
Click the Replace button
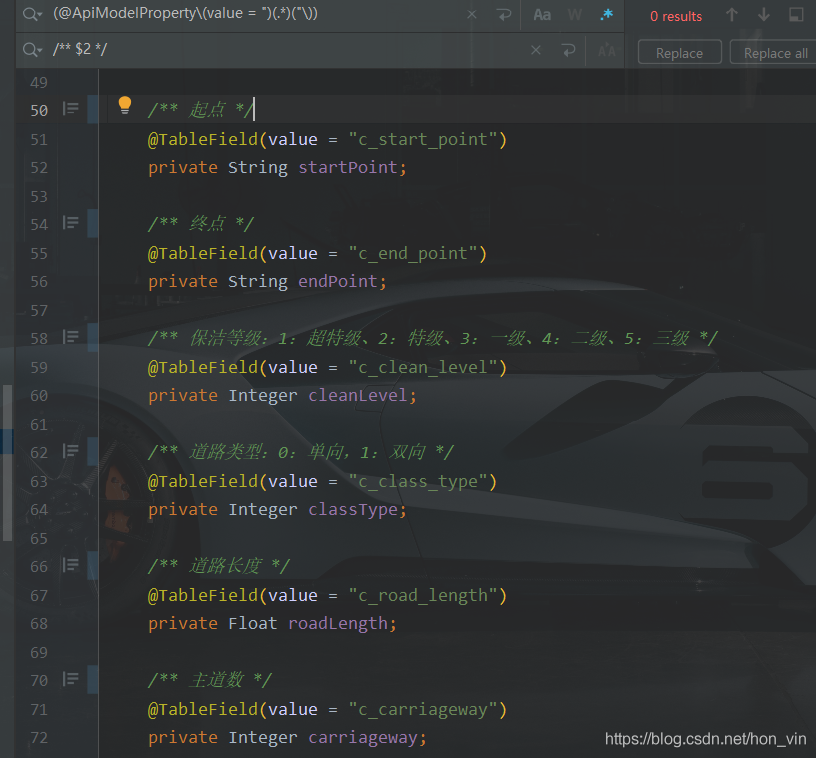coord(679,52)
